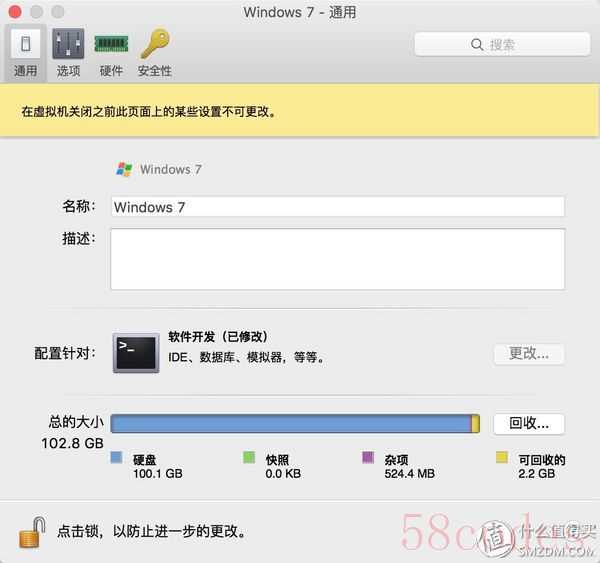600x563 pixels.
Task: Click the Windows 7 logo icon
Action: point(124,169)
